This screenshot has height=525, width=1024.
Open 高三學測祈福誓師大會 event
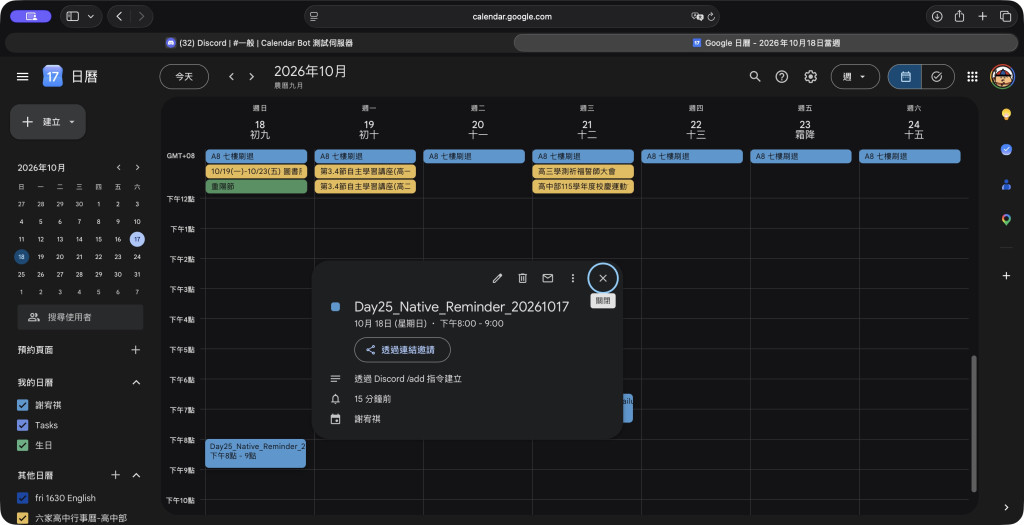click(x=583, y=171)
